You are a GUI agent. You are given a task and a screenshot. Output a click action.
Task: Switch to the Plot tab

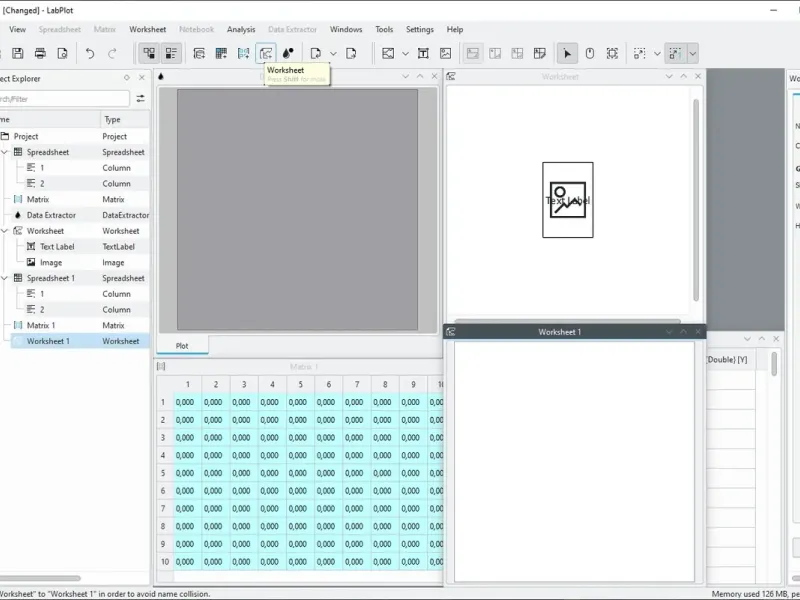click(182, 345)
